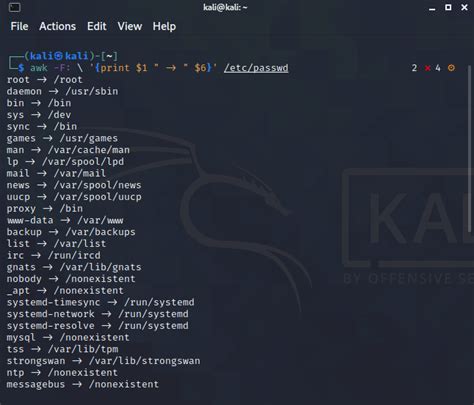Click the 'games → /usr/games' line
Screen dimensions: 474x405
(x=62, y=138)
